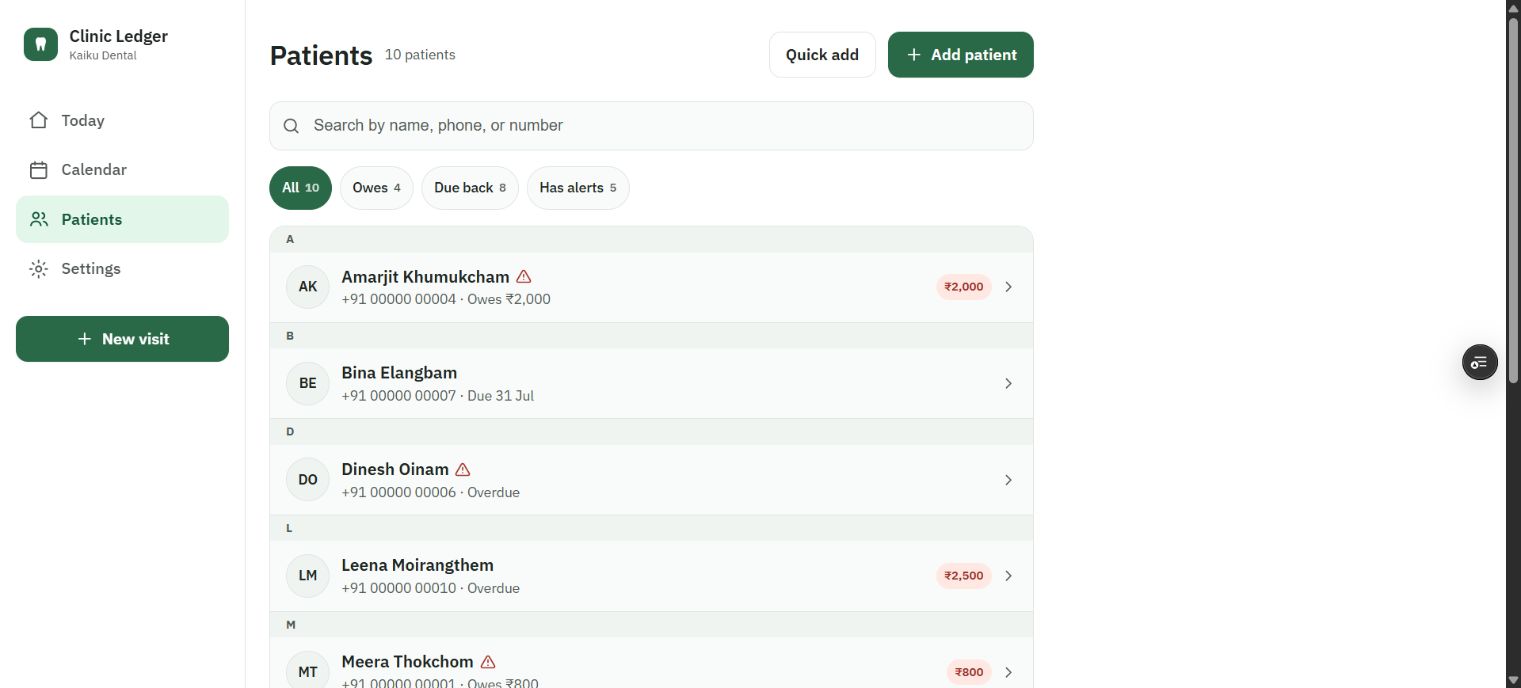Filter patients by Has alerts
The image size is (1521, 688).
(578, 188)
